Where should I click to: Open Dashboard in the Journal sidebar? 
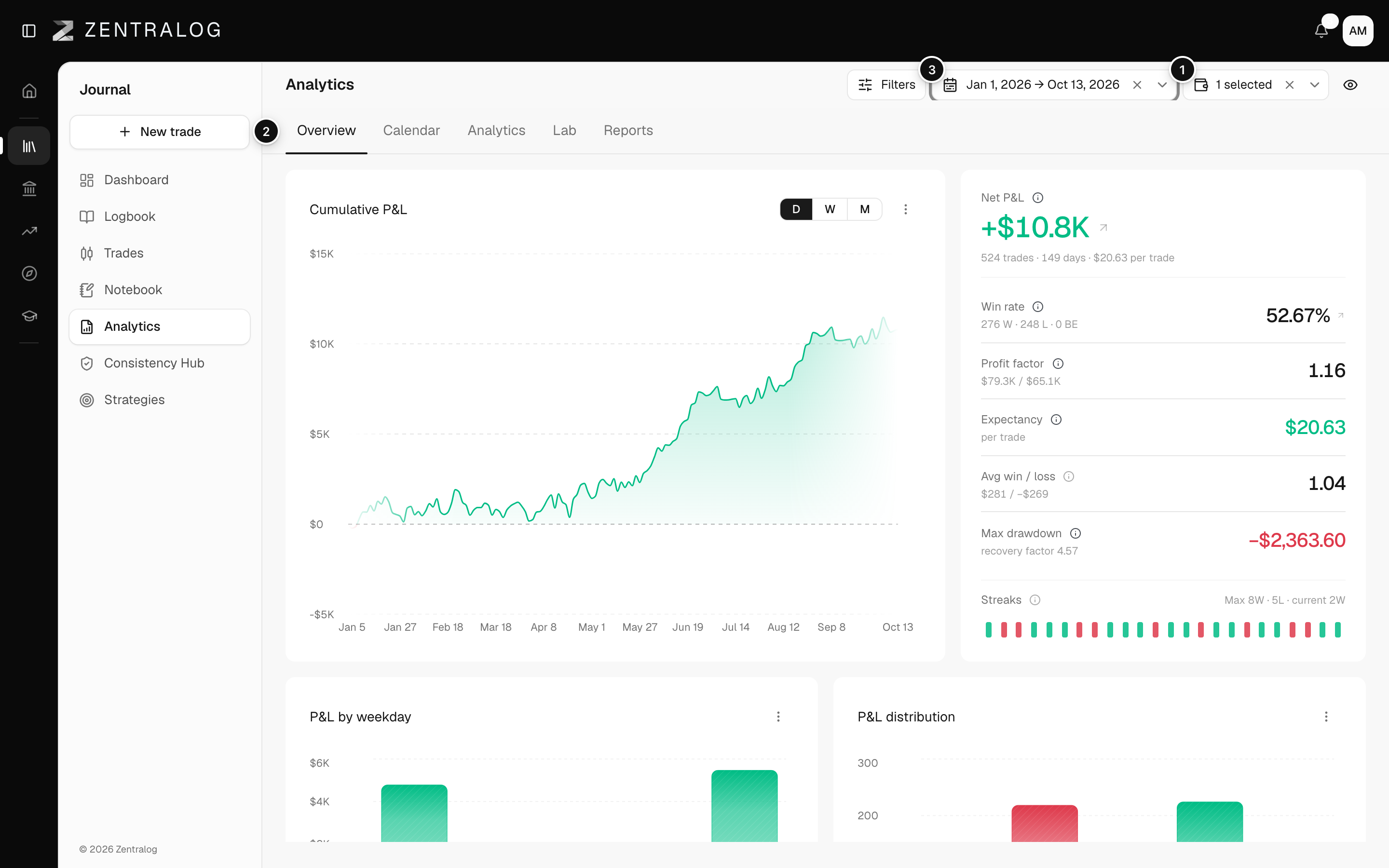pyautogui.click(x=160, y=180)
